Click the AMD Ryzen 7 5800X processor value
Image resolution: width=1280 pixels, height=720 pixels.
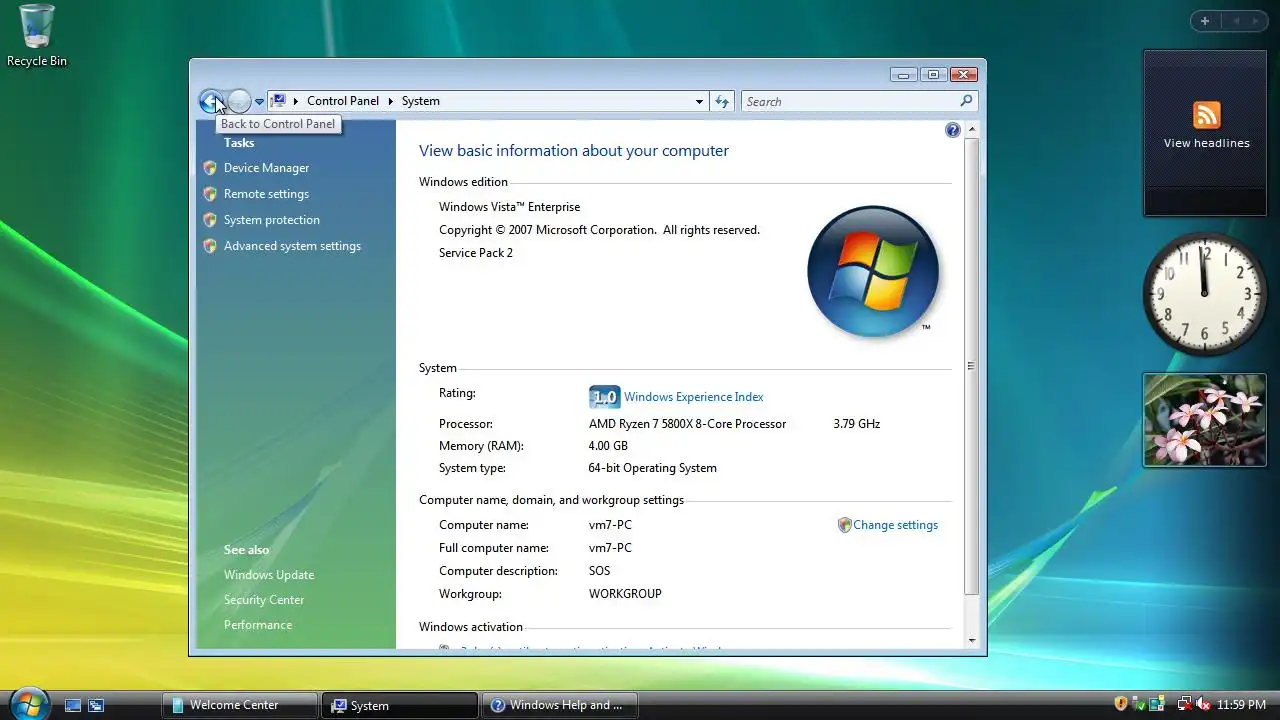(687, 424)
